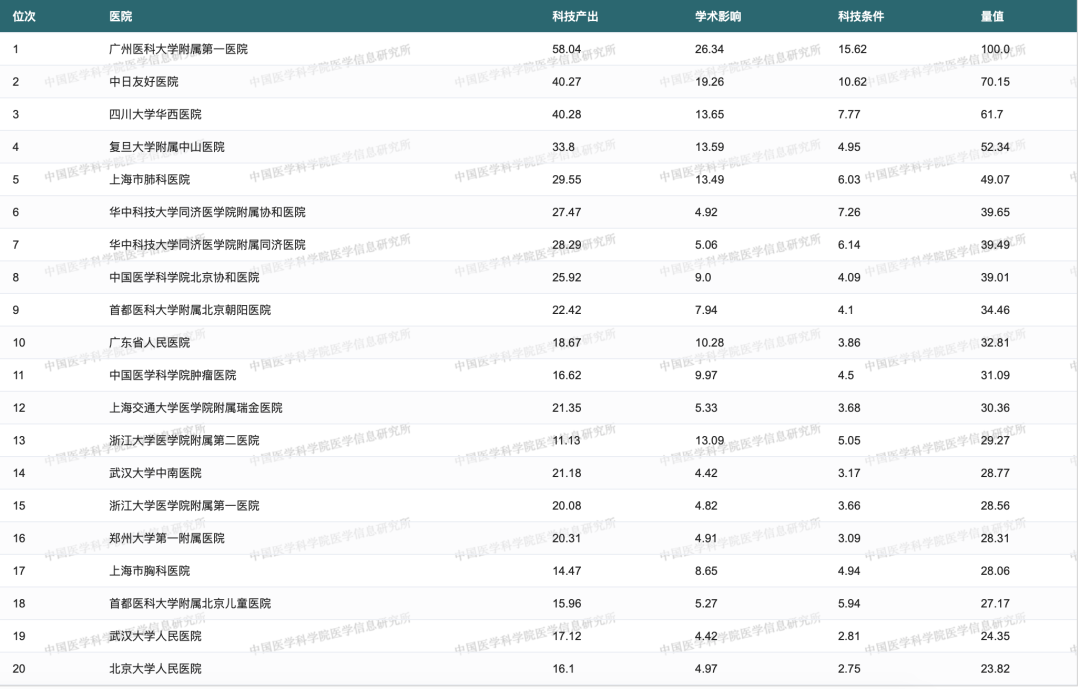Click 学术影响 value 13.65
Image resolution: width=1080 pixels, height=689 pixels.
click(709, 114)
